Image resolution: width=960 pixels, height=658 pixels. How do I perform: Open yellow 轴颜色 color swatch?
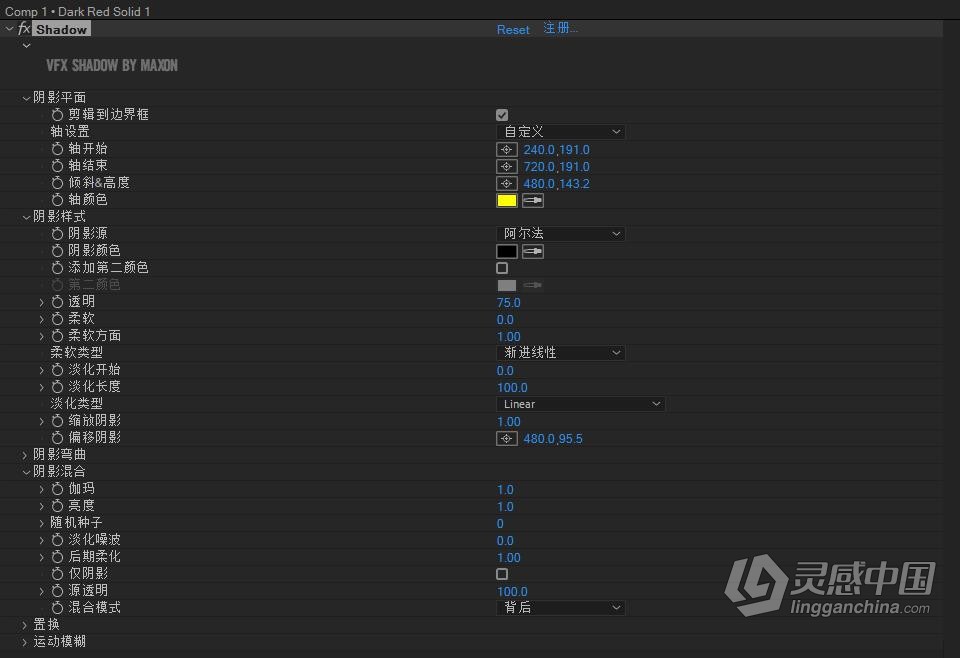pyautogui.click(x=506, y=200)
